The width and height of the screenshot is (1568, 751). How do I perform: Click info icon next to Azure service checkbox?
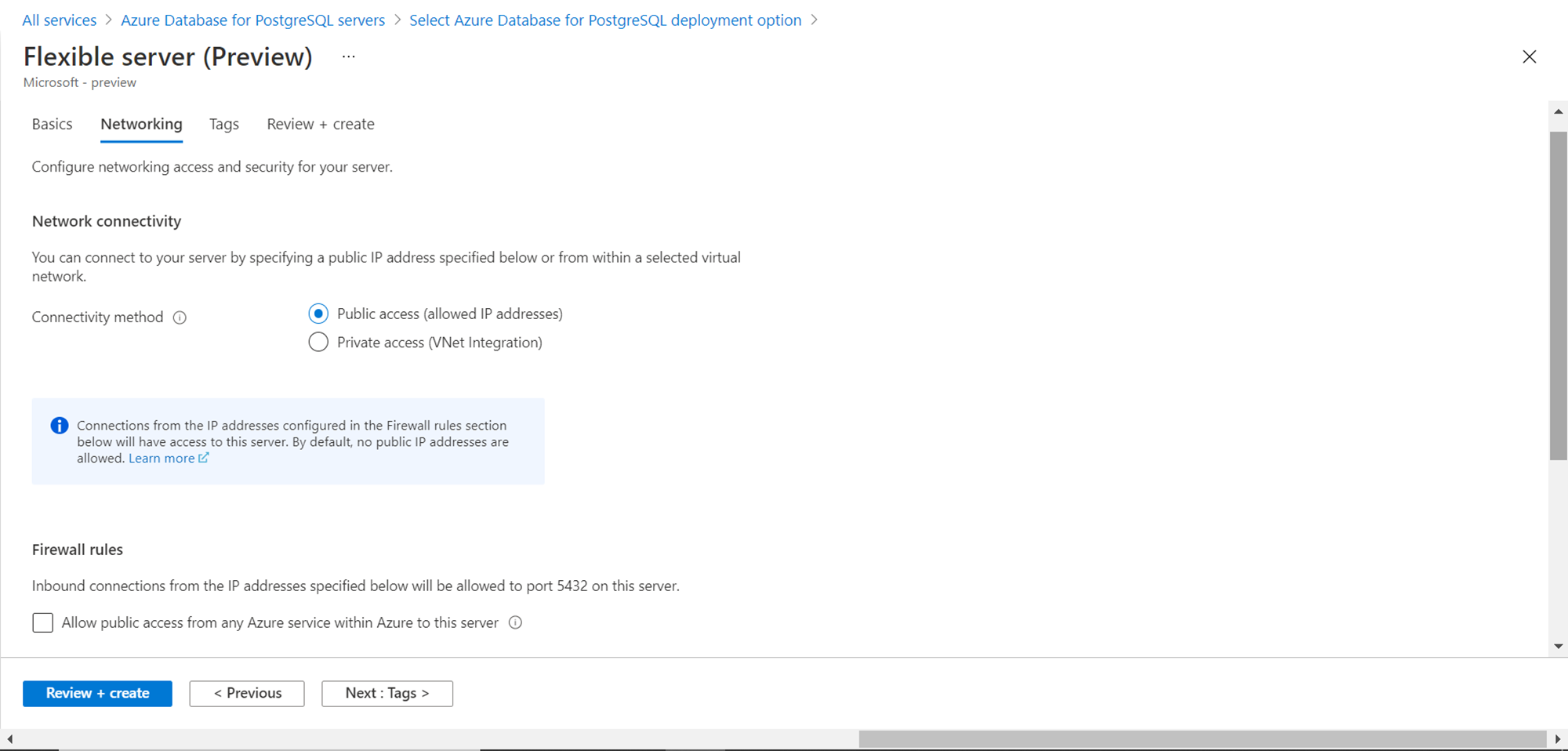515,622
